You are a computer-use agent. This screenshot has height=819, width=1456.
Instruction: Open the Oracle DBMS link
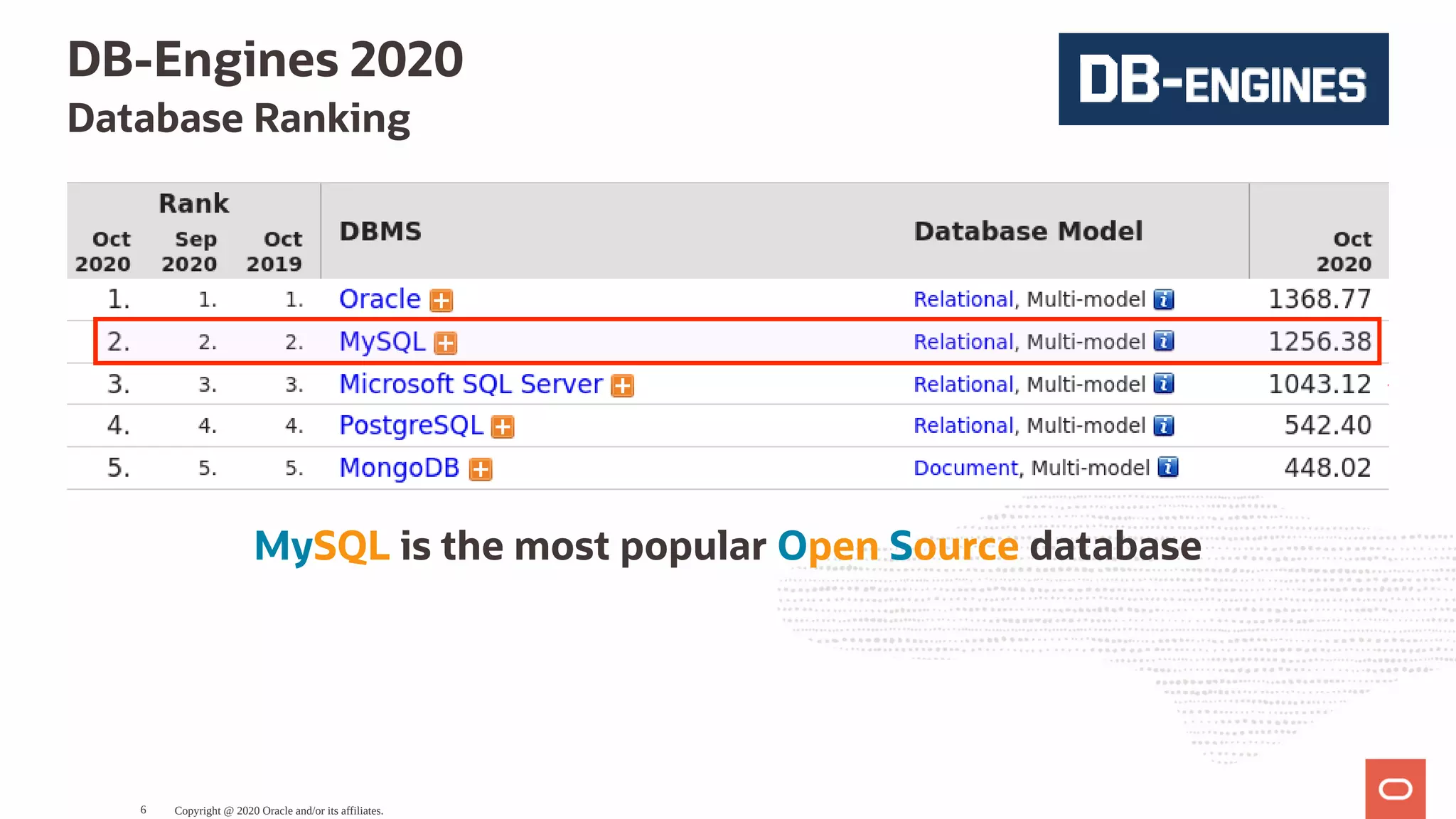[x=380, y=299]
